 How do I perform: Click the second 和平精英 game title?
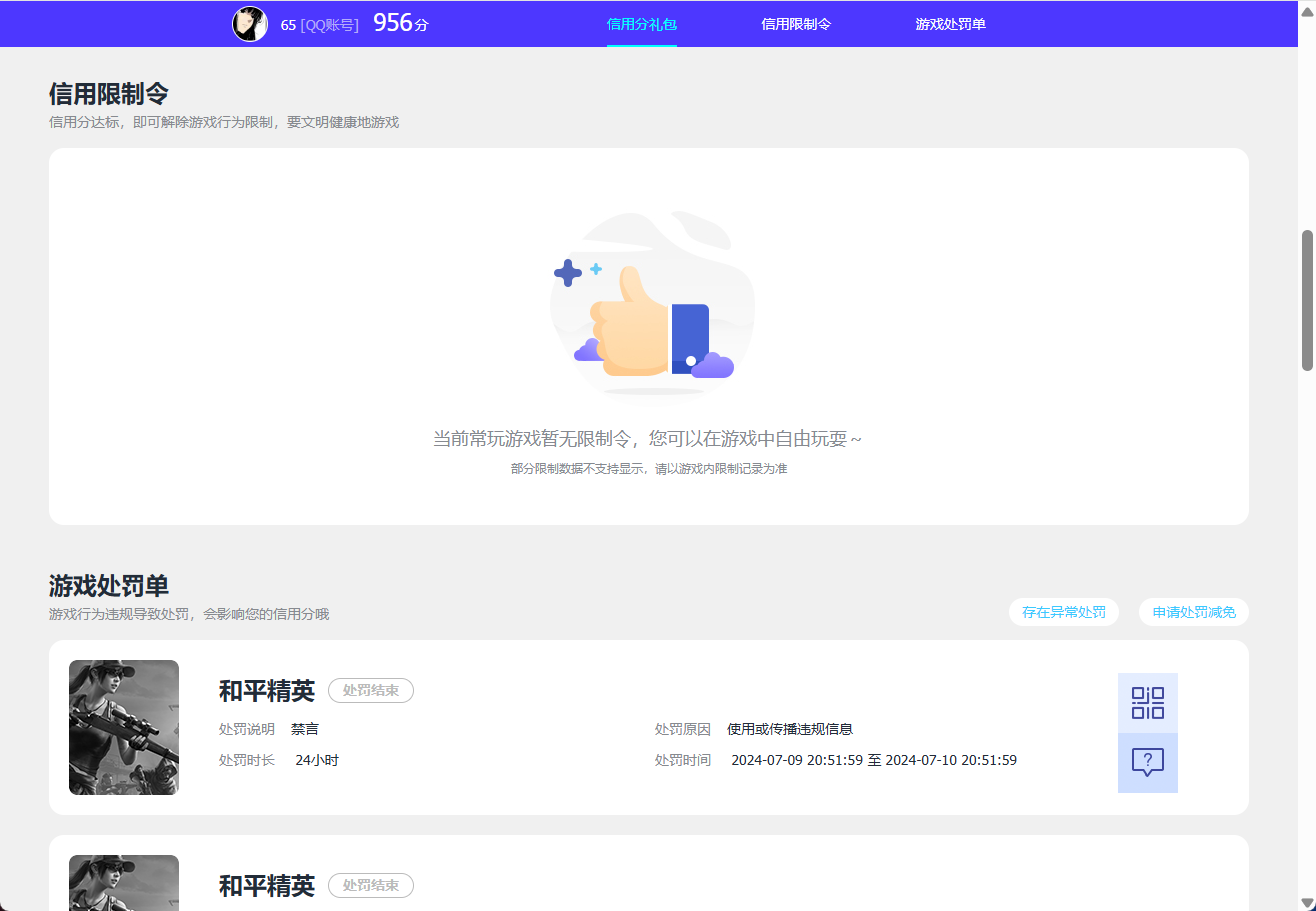pyautogui.click(x=267, y=886)
